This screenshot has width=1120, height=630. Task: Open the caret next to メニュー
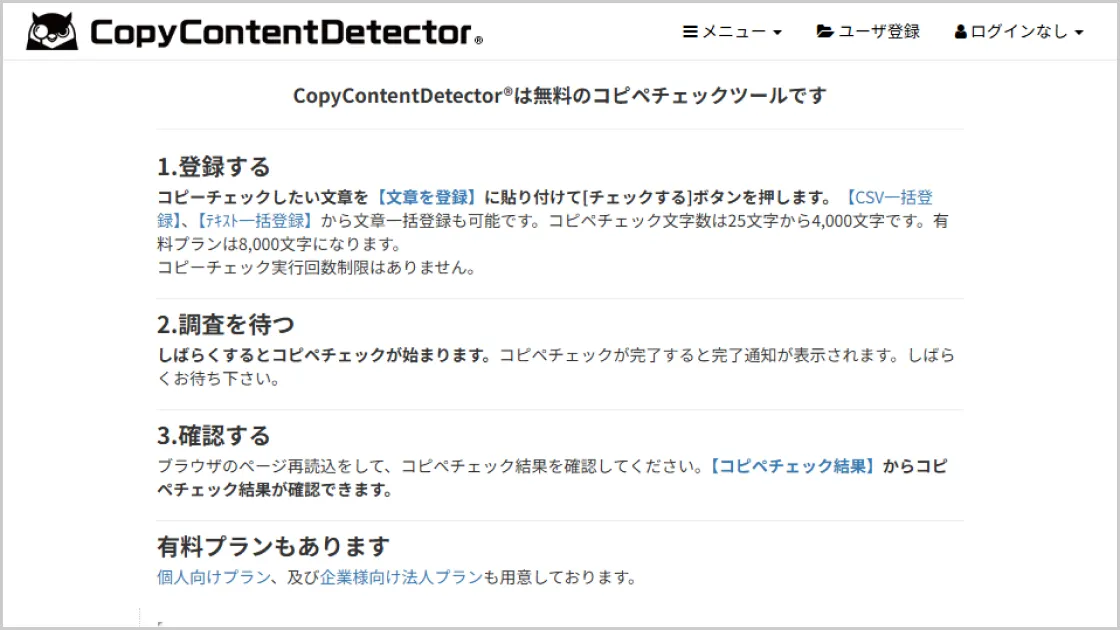[x=778, y=31]
